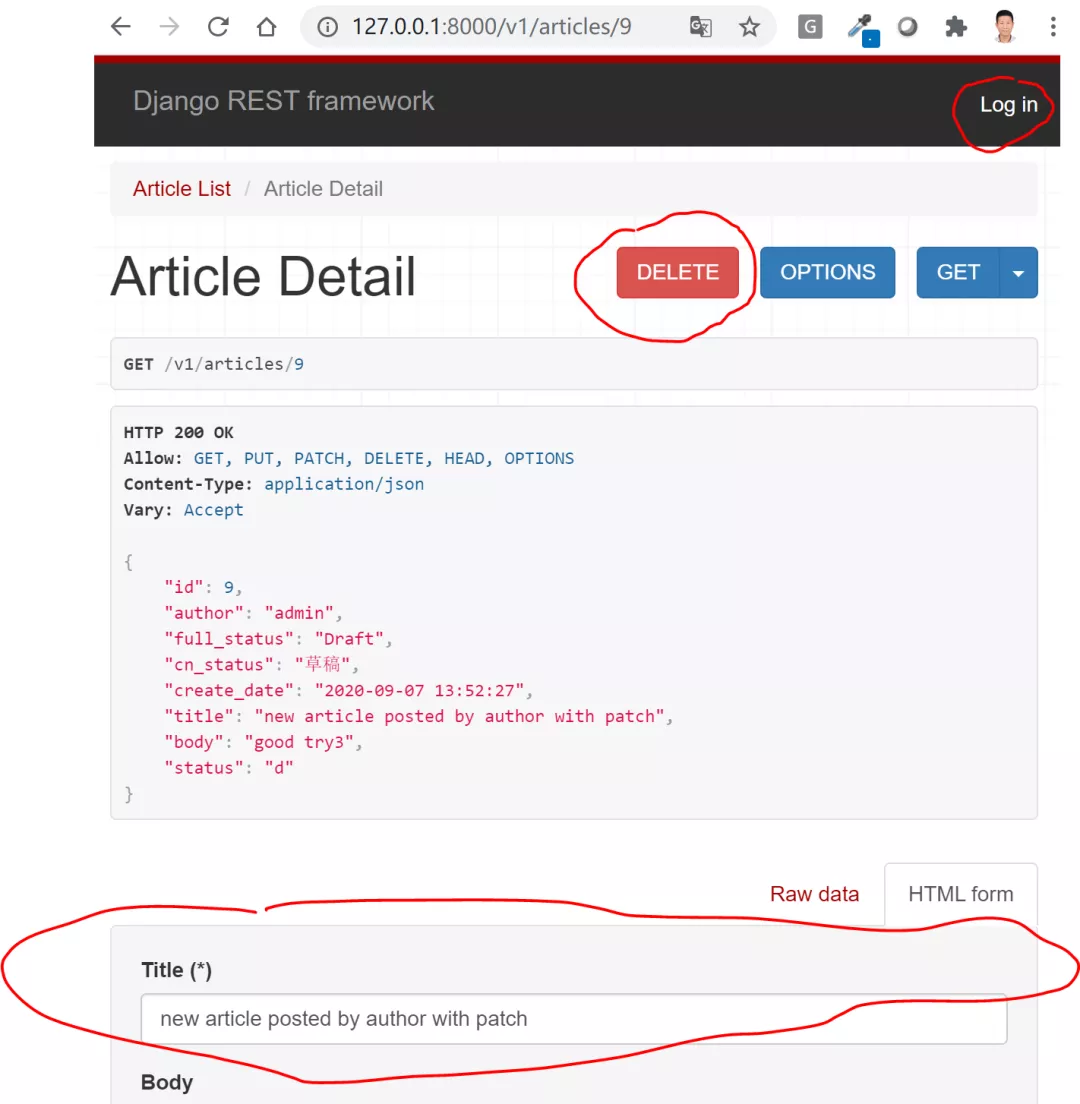Click Article Detail breadcrumb text
1080x1104 pixels.
click(x=323, y=189)
